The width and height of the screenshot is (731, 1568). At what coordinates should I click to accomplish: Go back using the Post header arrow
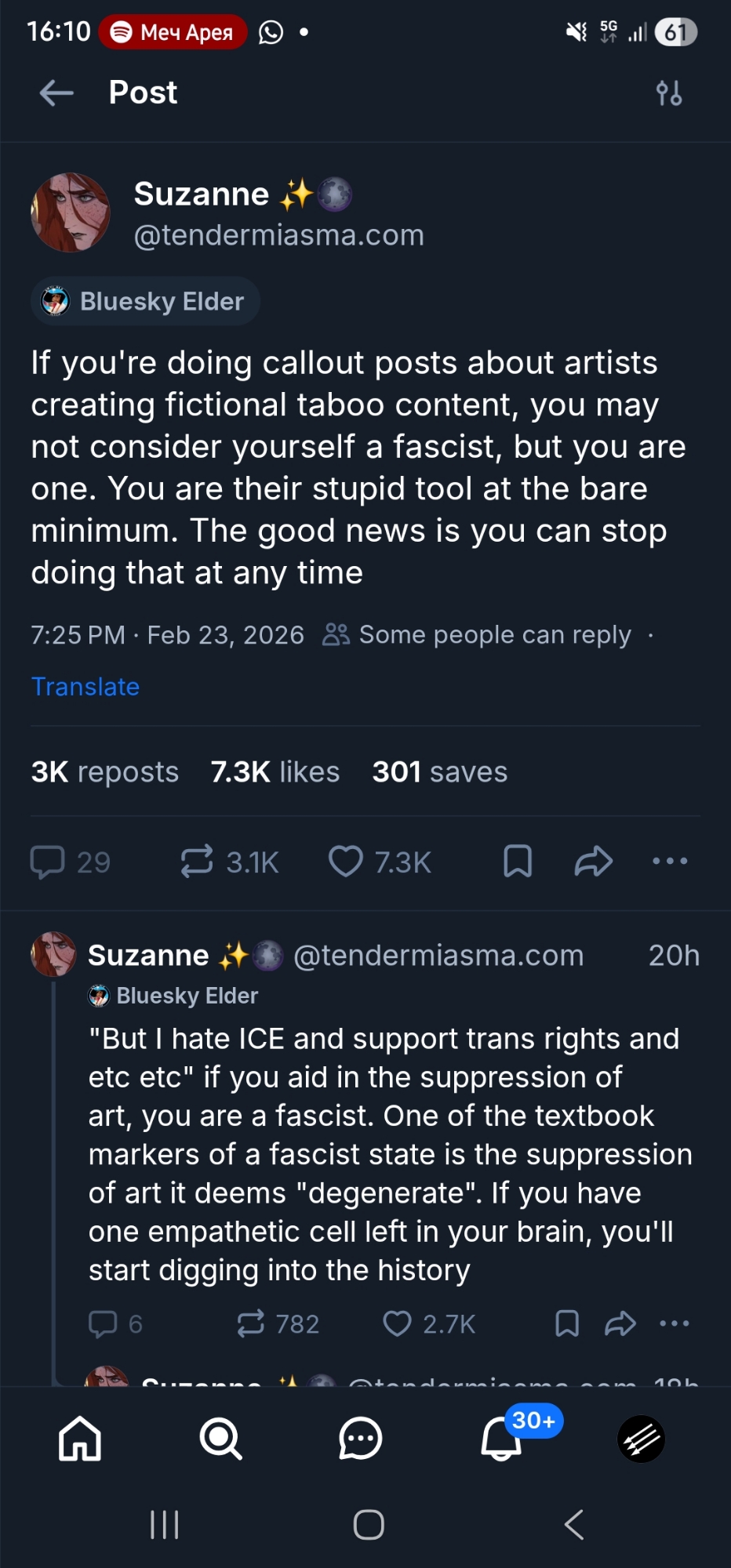tap(56, 93)
